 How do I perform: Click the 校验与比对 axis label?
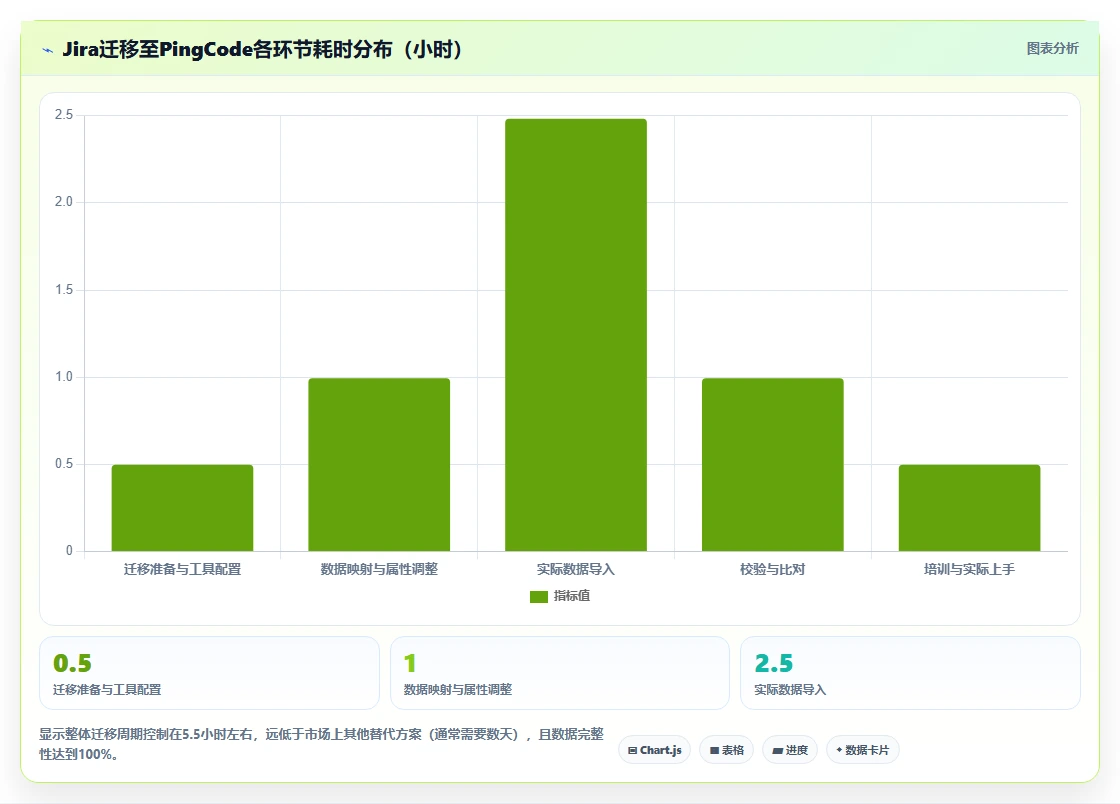pyautogui.click(x=773, y=569)
